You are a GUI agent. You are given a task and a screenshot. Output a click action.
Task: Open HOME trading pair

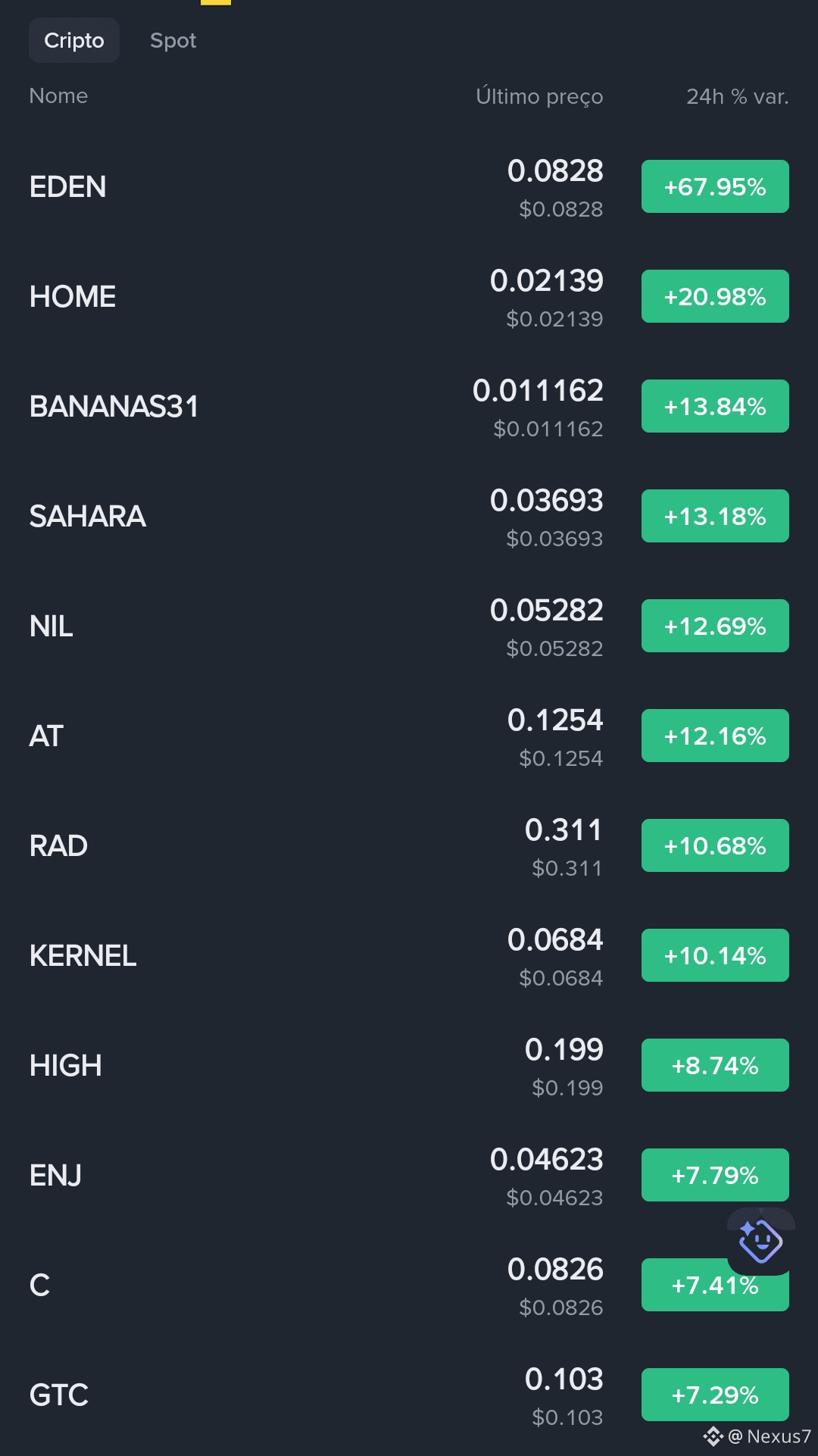(x=409, y=297)
